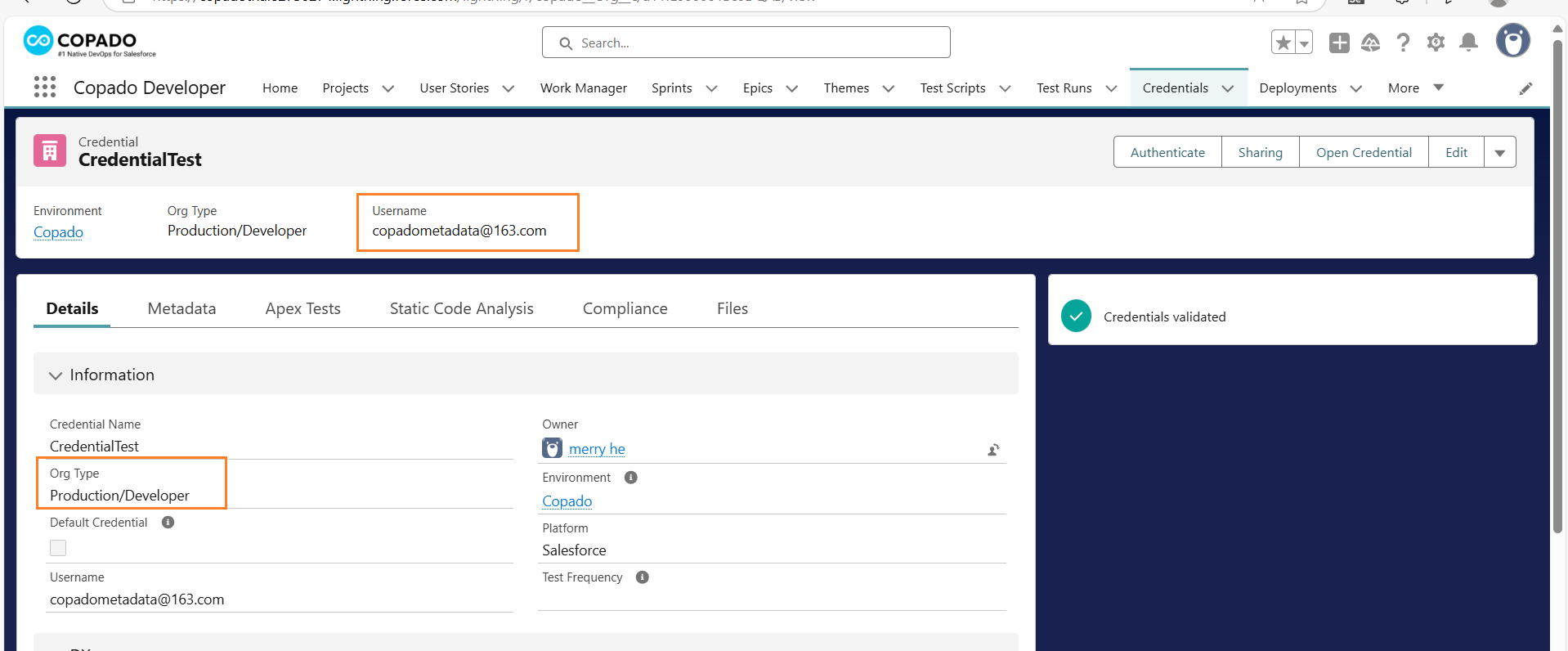This screenshot has width=1568, height=651.
Task: Click the Salesforce platform value
Action: pos(574,550)
